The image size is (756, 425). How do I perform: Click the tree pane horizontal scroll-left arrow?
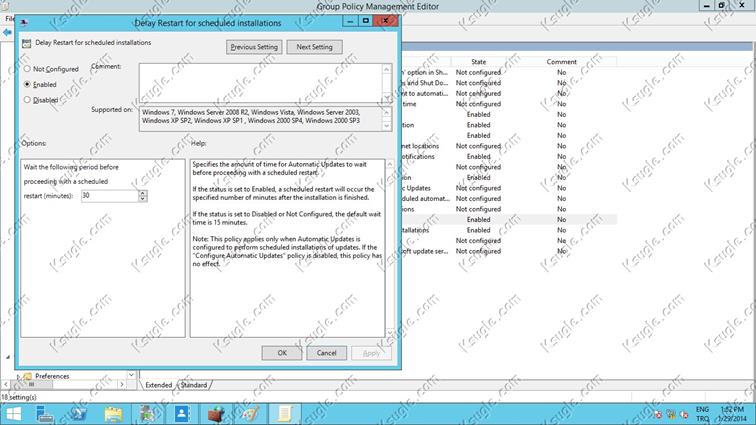click(x=6, y=384)
